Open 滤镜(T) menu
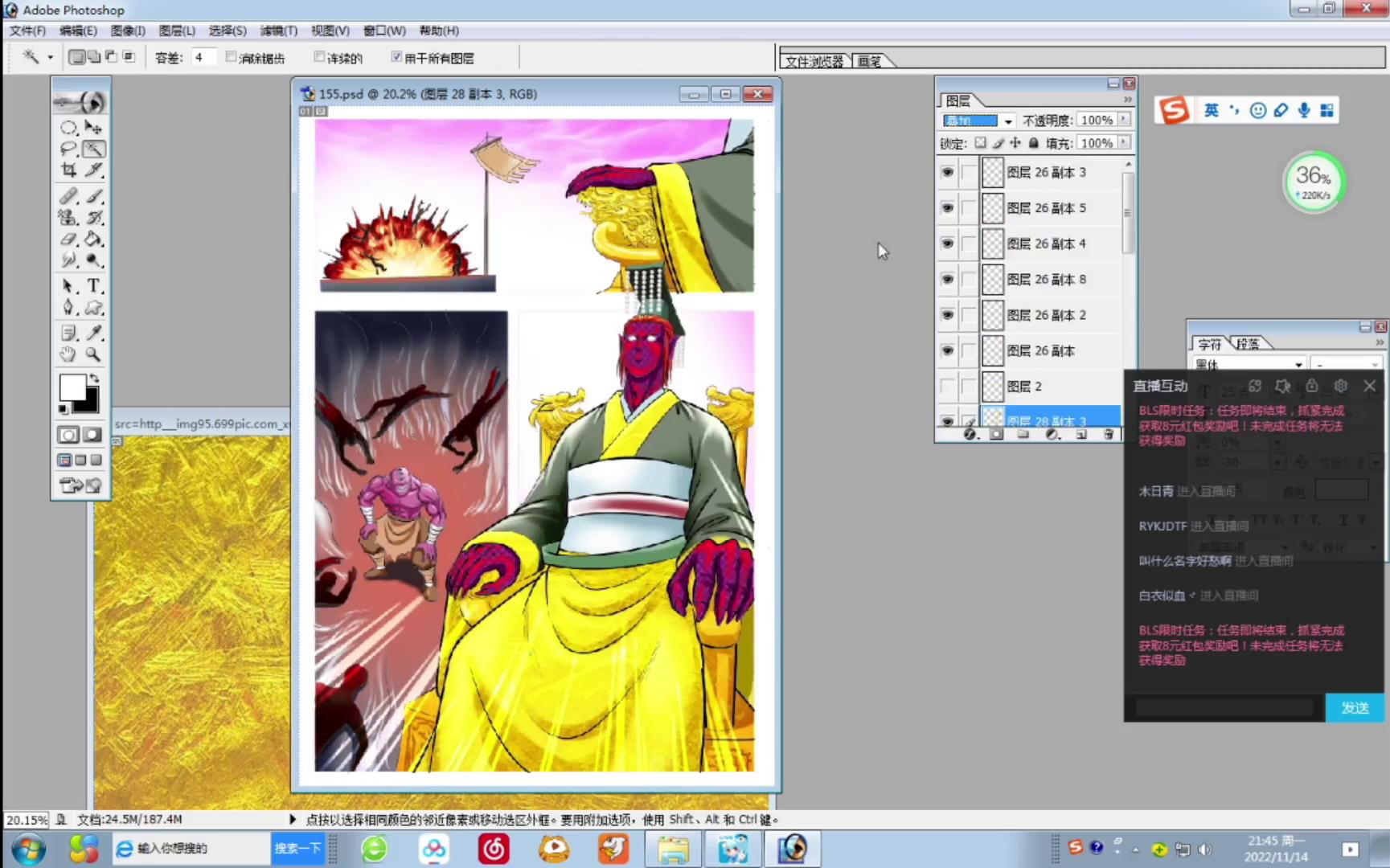Viewport: 1390px width, 868px height. pyautogui.click(x=278, y=31)
